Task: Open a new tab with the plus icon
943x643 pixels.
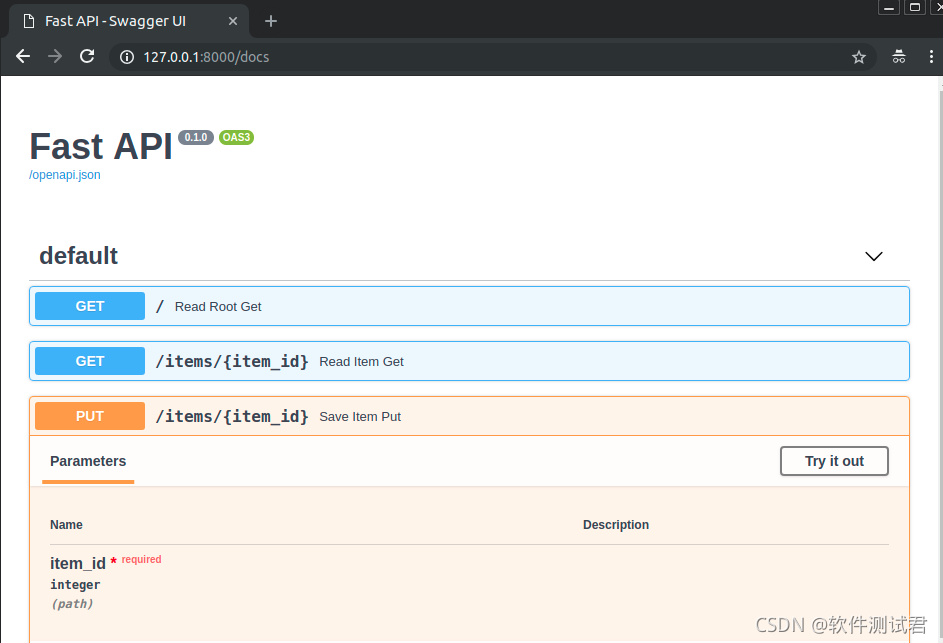Action: [x=271, y=22]
